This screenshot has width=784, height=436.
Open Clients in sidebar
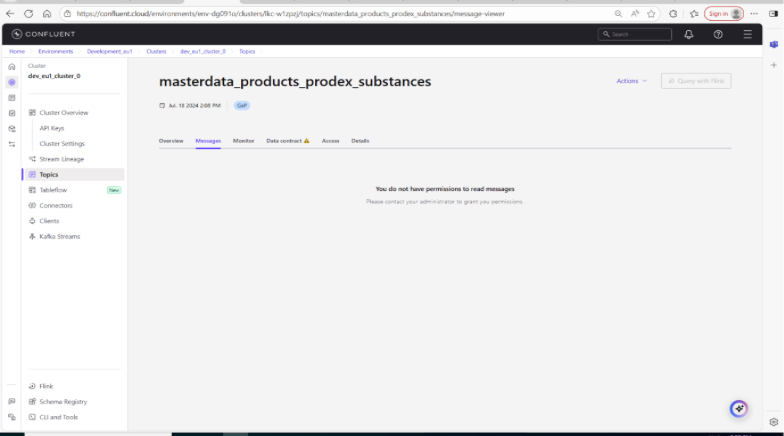(x=49, y=221)
